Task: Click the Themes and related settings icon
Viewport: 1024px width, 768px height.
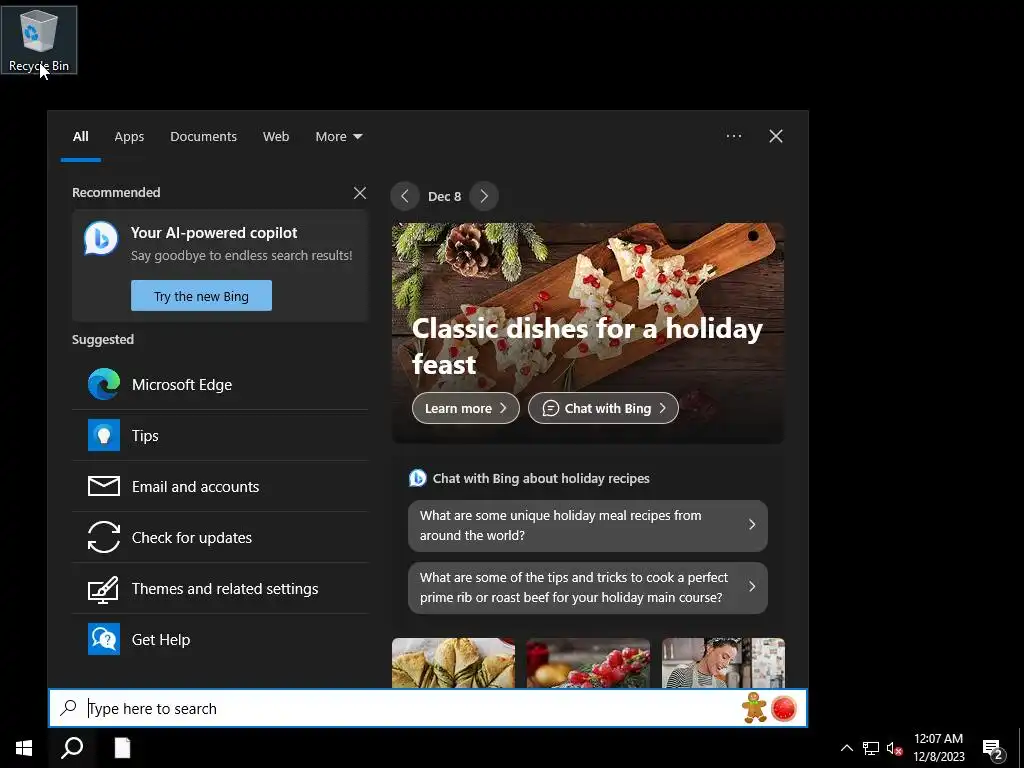Action: [104, 588]
